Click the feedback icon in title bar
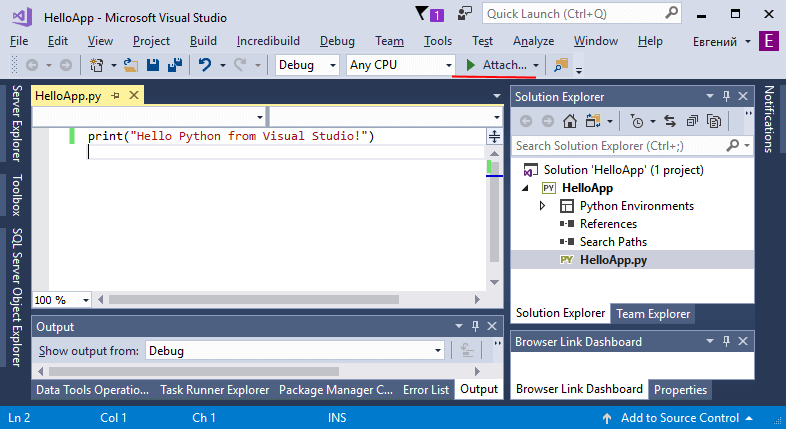The height and width of the screenshot is (429, 786). [465, 14]
